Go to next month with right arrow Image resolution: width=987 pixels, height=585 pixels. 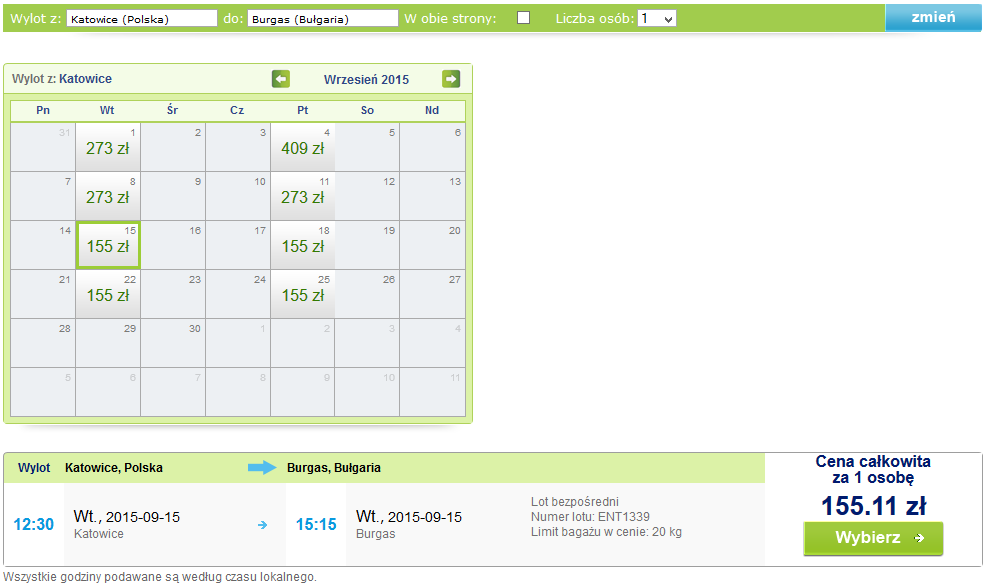click(x=451, y=79)
